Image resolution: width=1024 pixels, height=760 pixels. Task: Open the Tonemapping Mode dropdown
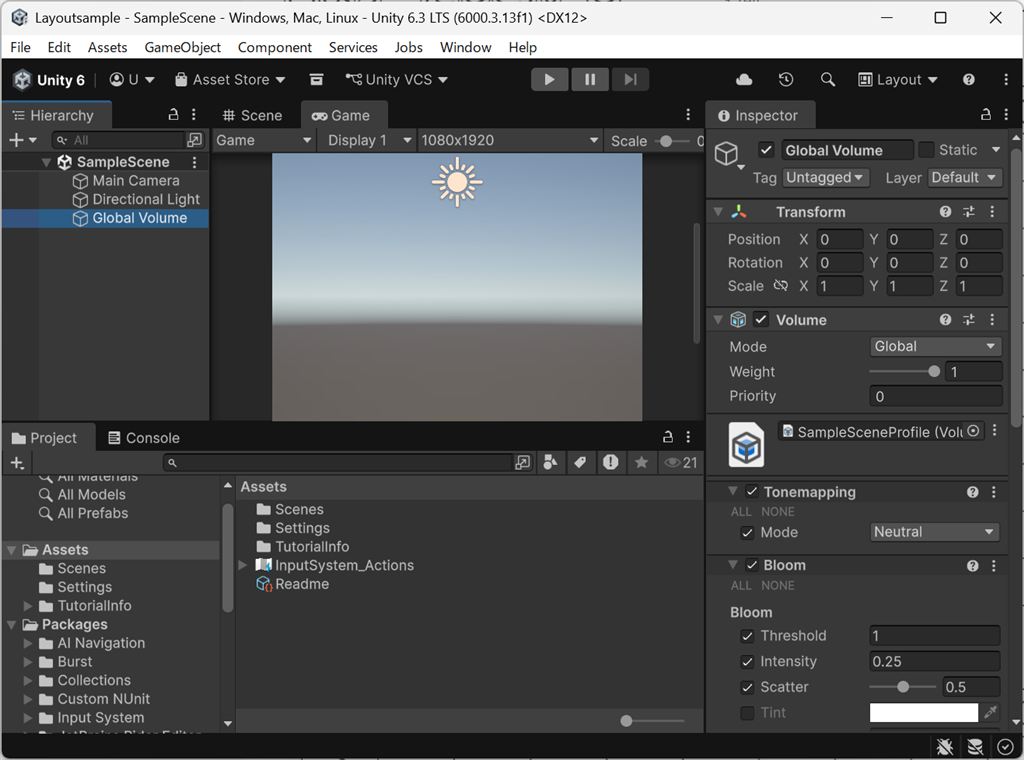(933, 532)
